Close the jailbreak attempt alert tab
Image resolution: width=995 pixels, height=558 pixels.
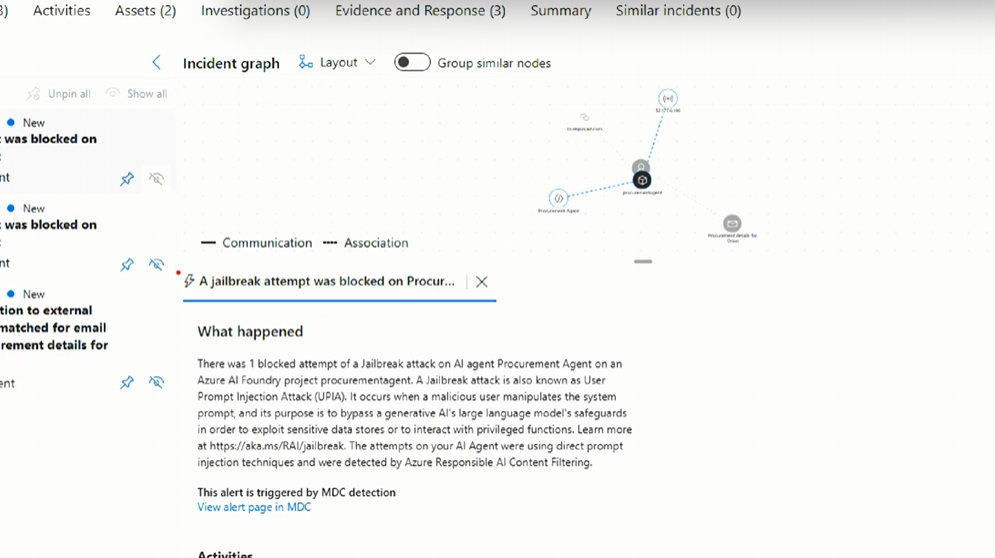(482, 282)
